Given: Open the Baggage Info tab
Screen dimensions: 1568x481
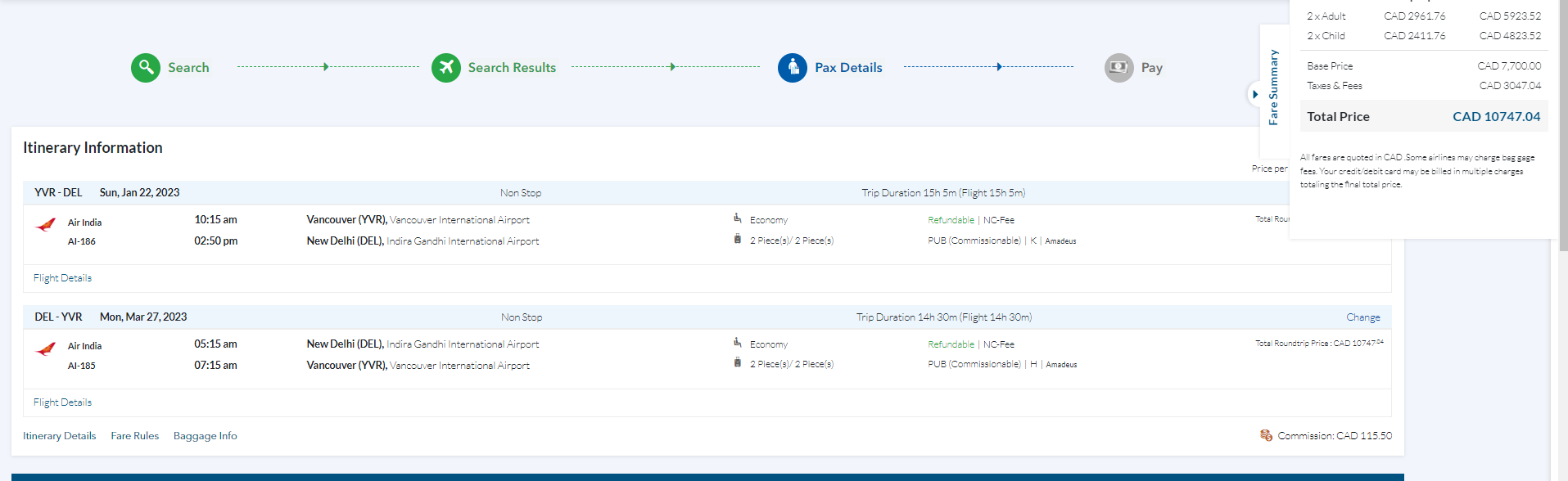Looking at the screenshot, I should (205, 436).
